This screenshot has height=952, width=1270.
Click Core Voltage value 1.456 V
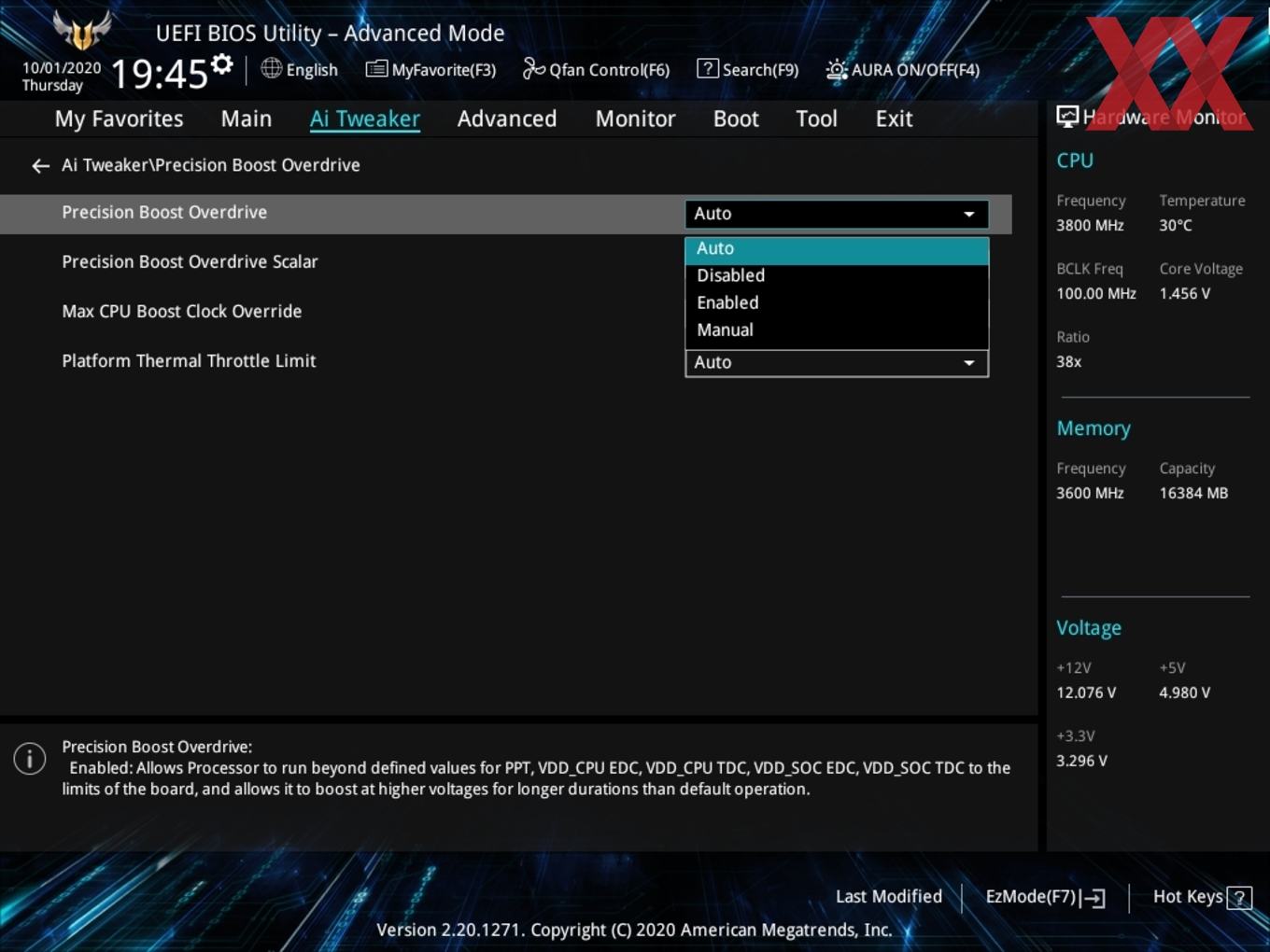pyautogui.click(x=1185, y=294)
